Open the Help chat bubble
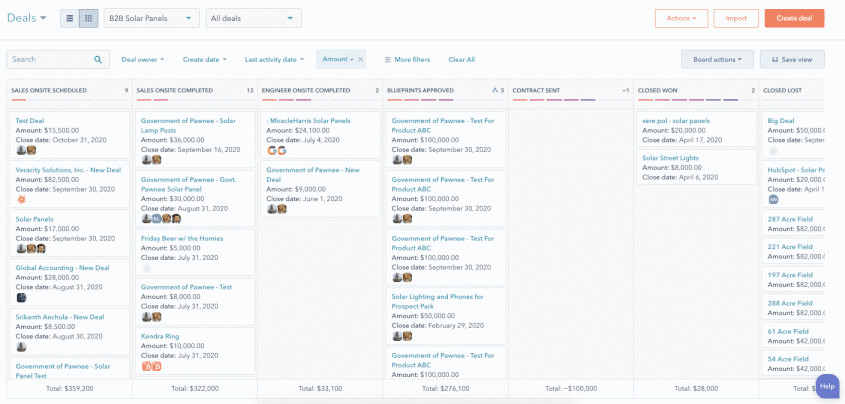 click(827, 386)
